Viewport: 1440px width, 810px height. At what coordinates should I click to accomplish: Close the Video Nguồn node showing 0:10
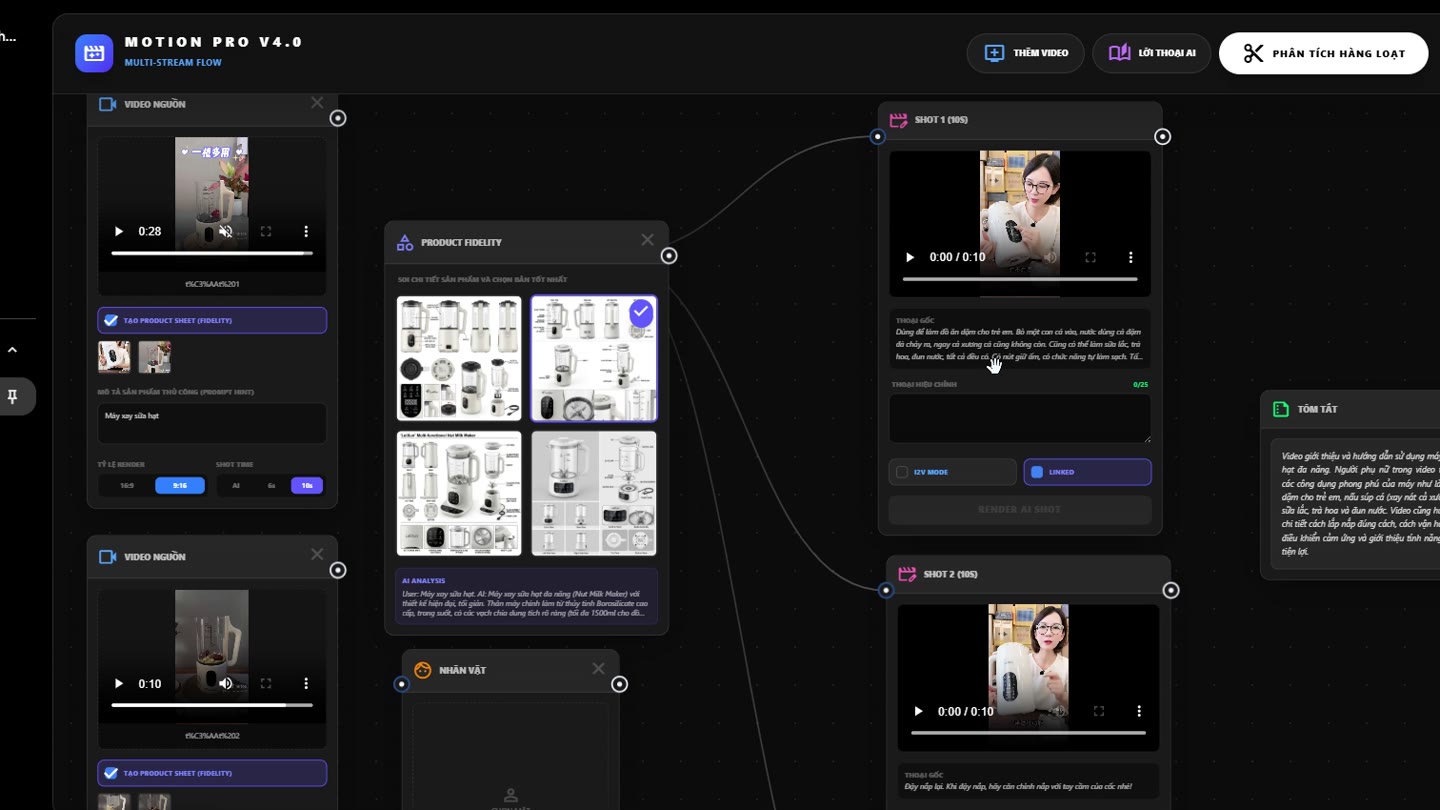(317, 555)
